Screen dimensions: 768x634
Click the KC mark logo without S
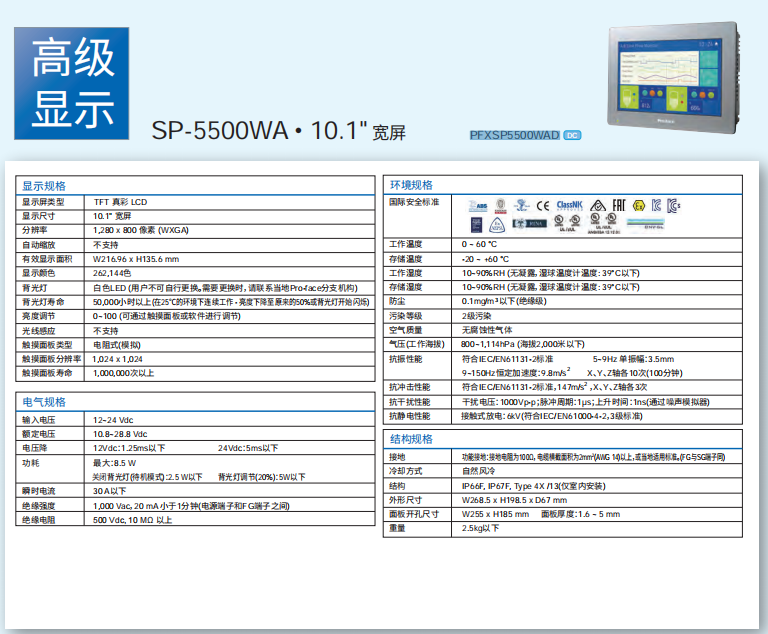click(x=656, y=205)
